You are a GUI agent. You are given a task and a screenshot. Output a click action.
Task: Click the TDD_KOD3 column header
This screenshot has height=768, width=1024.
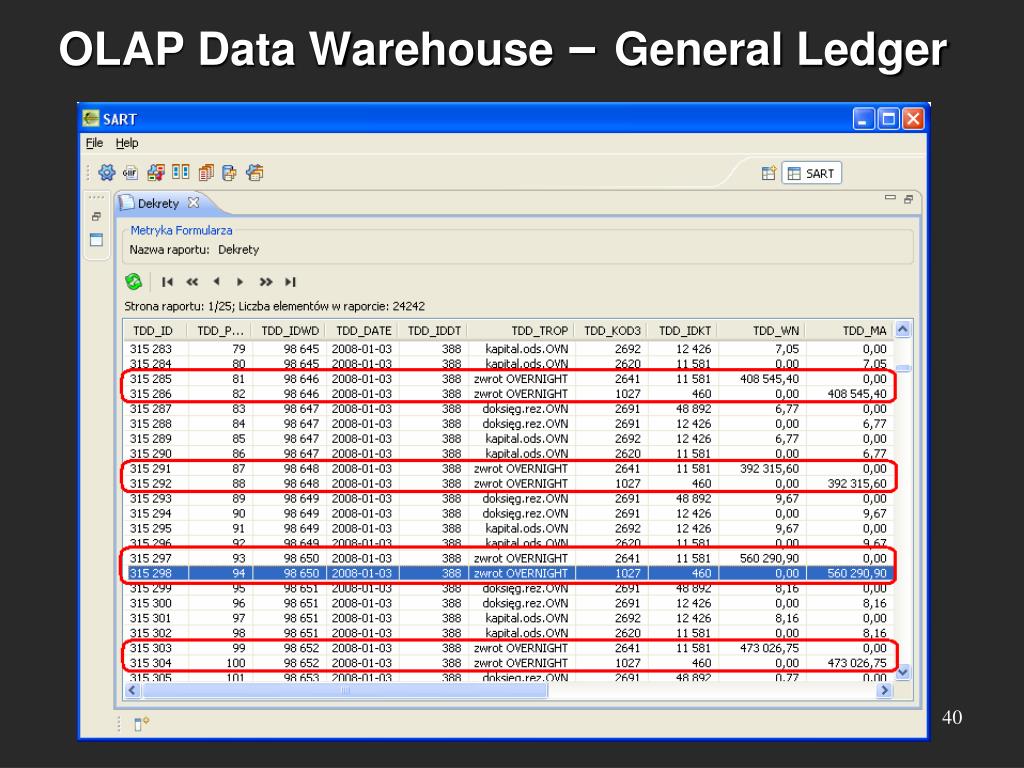(613, 330)
